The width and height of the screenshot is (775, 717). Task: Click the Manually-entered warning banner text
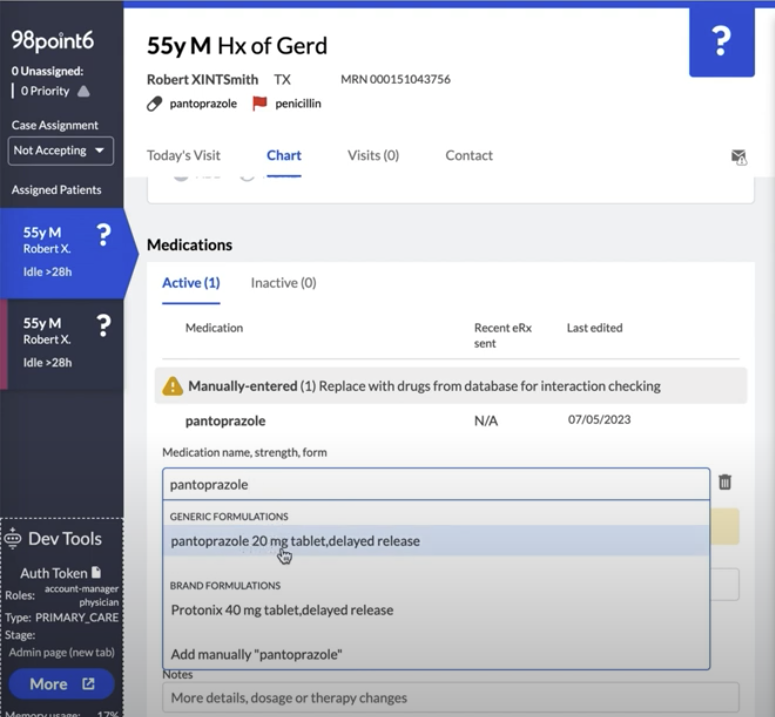click(424, 386)
